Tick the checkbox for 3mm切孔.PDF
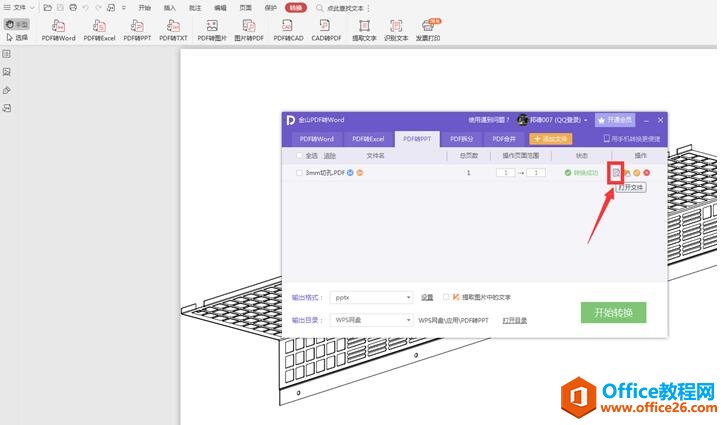The height and width of the screenshot is (425, 724). 299,173
